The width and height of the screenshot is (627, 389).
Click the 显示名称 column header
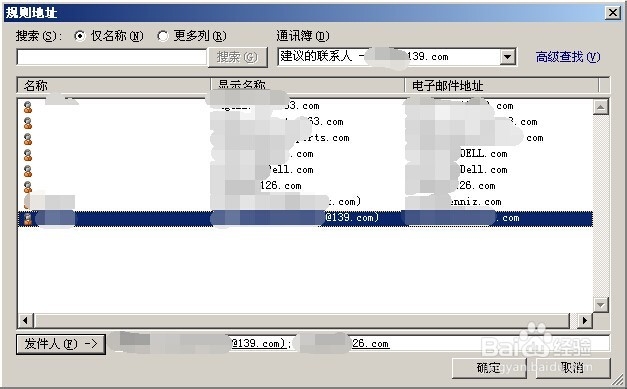[x=308, y=85]
